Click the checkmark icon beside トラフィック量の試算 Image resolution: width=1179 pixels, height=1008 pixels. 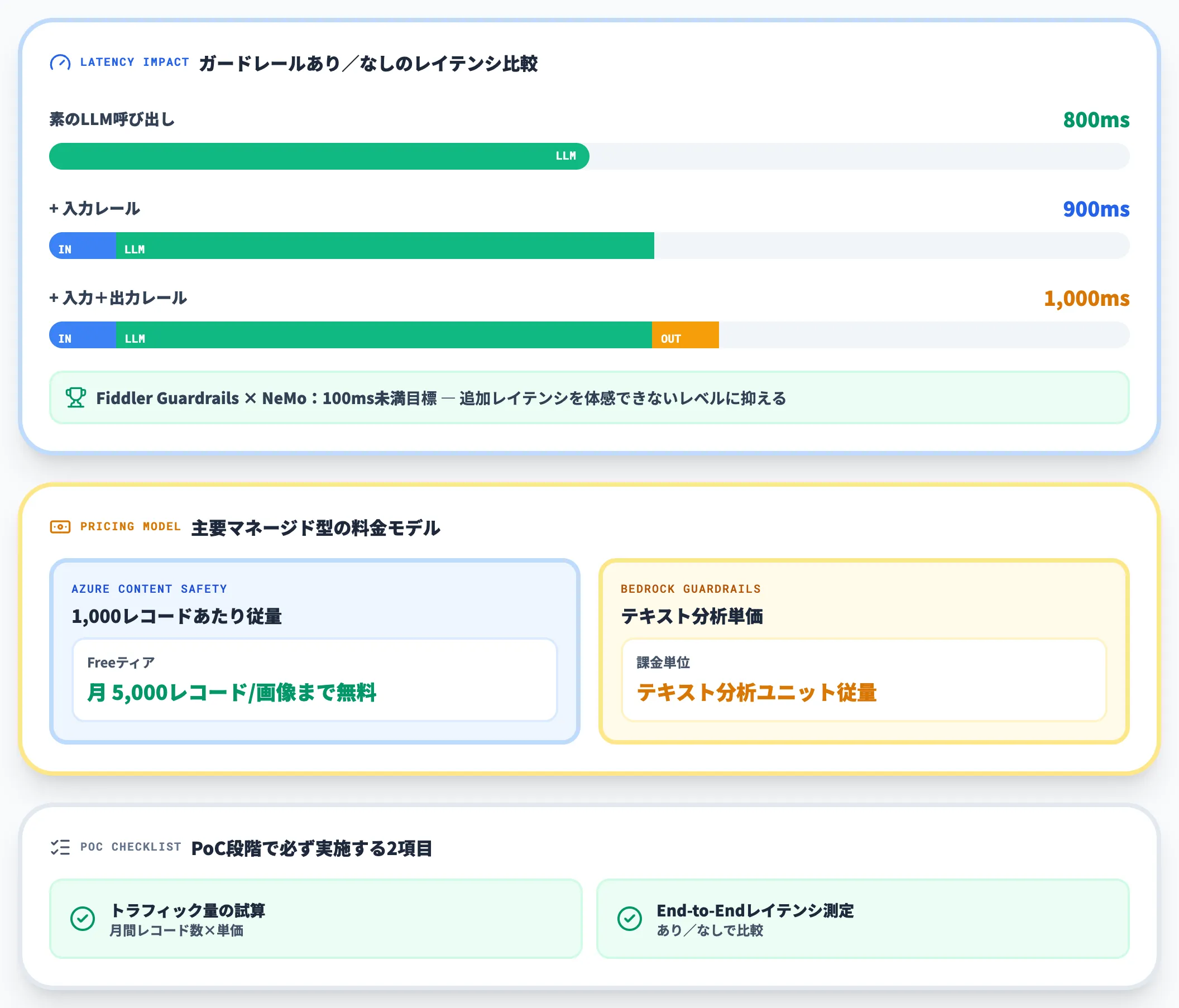click(83, 919)
